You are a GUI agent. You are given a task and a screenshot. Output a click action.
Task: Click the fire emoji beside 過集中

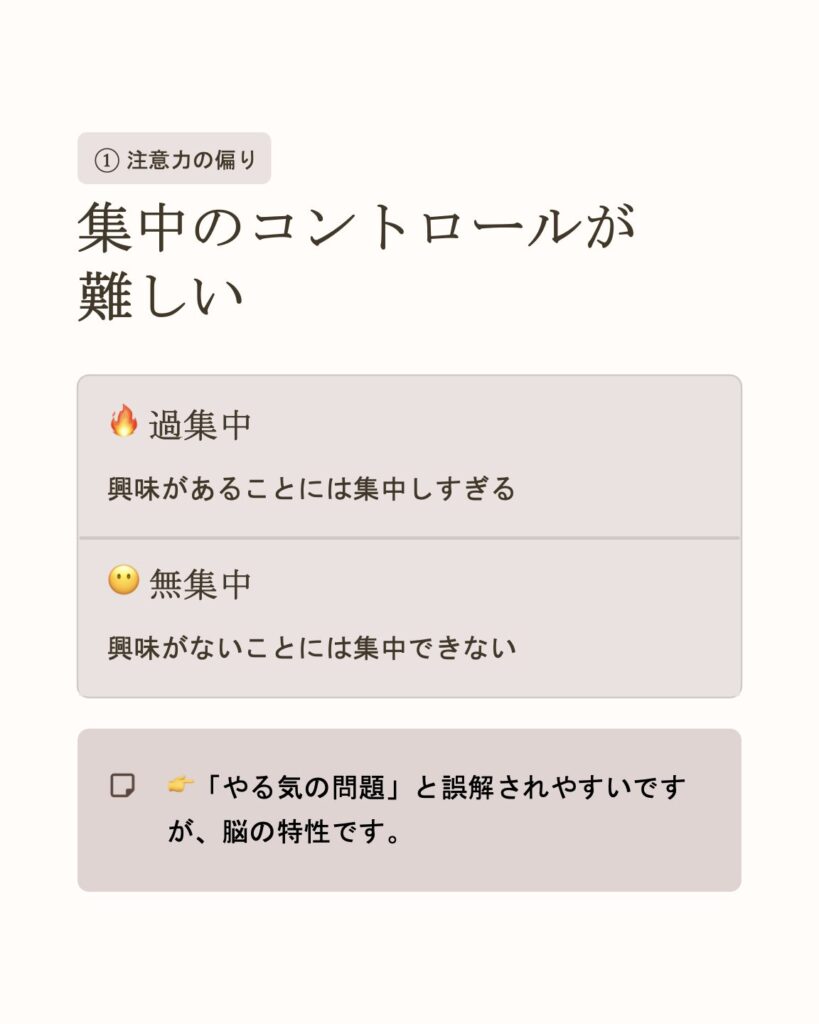[123, 421]
